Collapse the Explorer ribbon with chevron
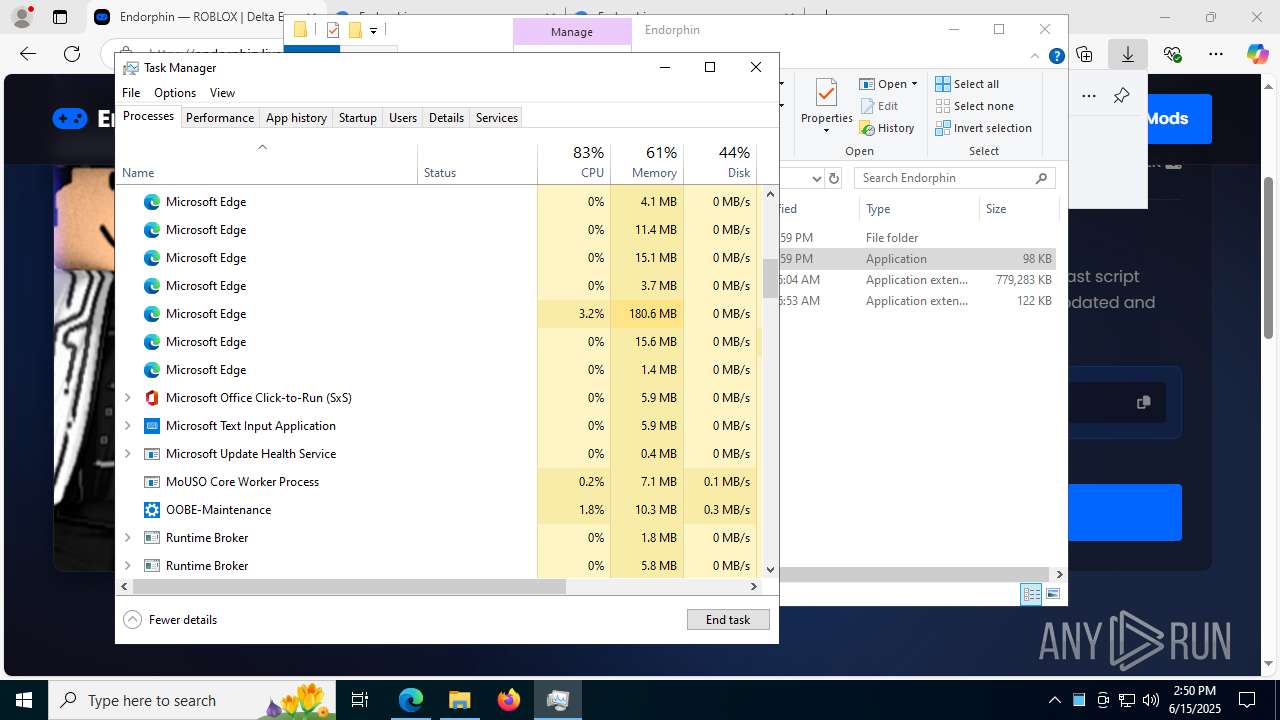 click(x=1036, y=56)
